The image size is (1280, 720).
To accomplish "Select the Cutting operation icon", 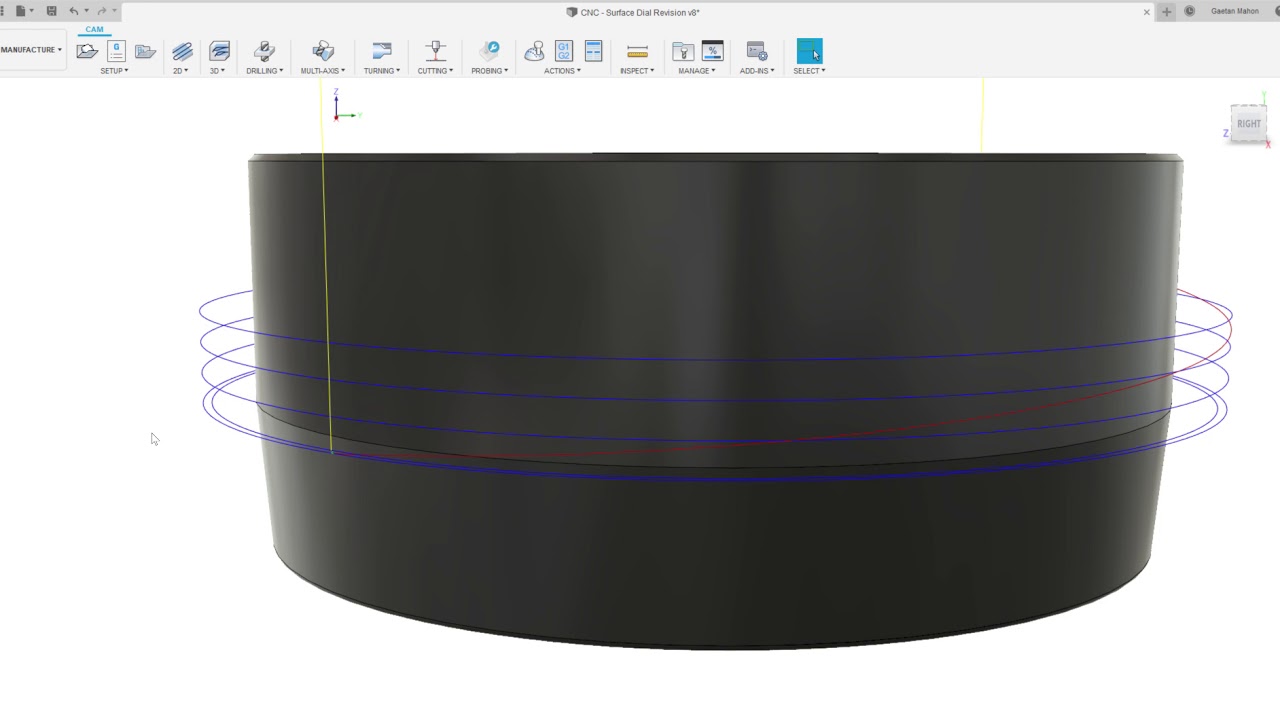I will coord(435,51).
